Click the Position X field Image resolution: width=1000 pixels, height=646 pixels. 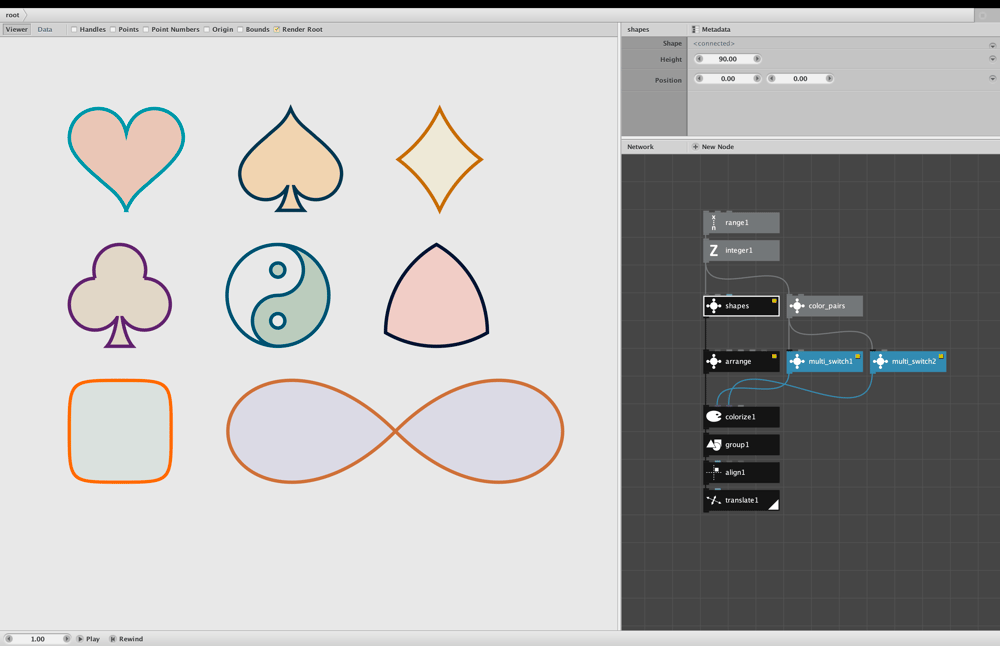(728, 78)
